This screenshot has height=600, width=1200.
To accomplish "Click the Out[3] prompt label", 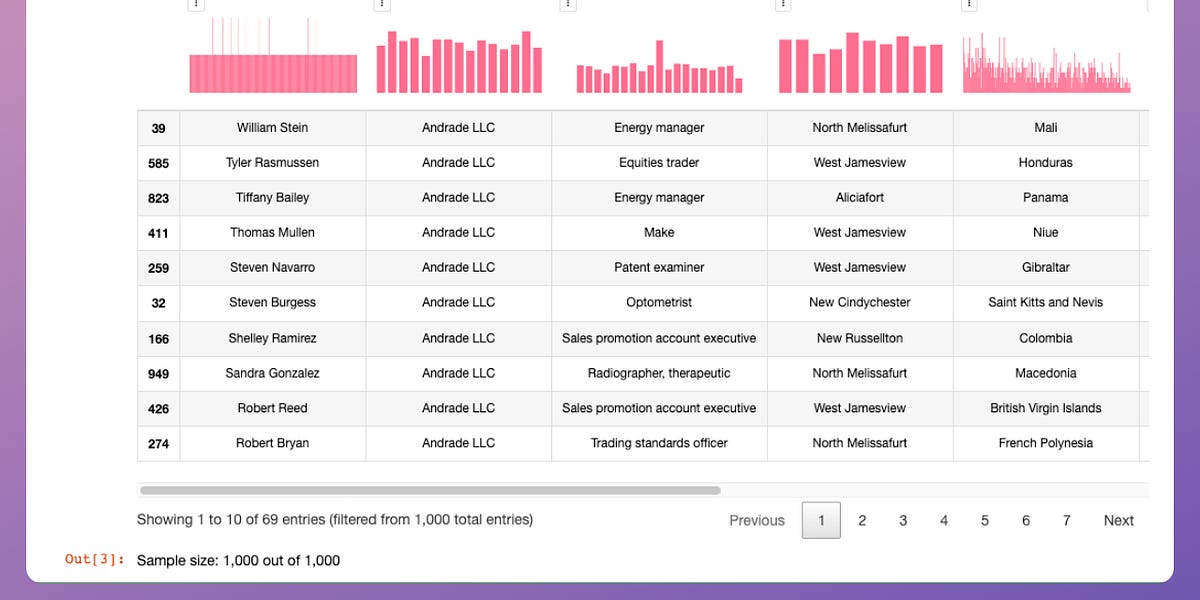I will pyautogui.click(x=92, y=560).
